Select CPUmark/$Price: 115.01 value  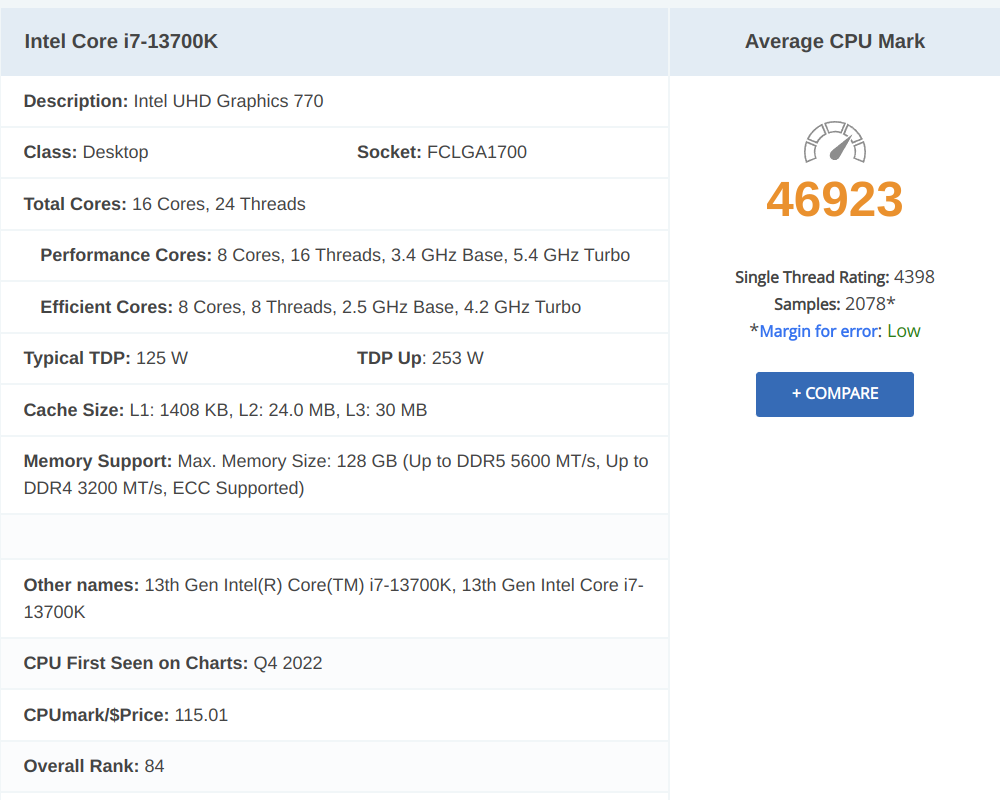point(126,715)
